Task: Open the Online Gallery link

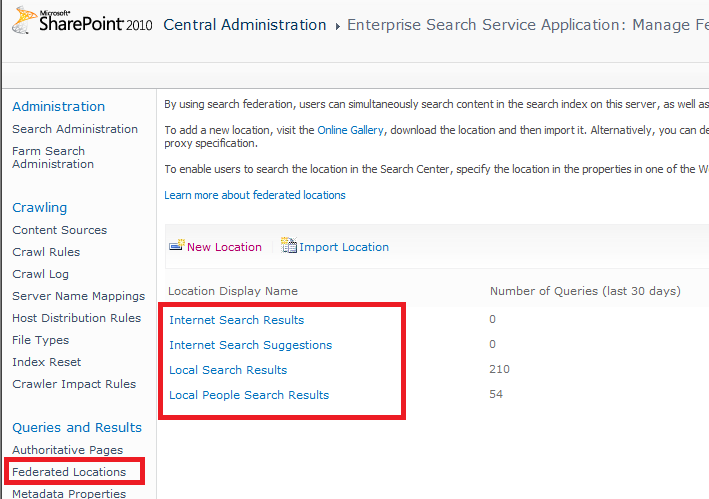Action: 350,130
